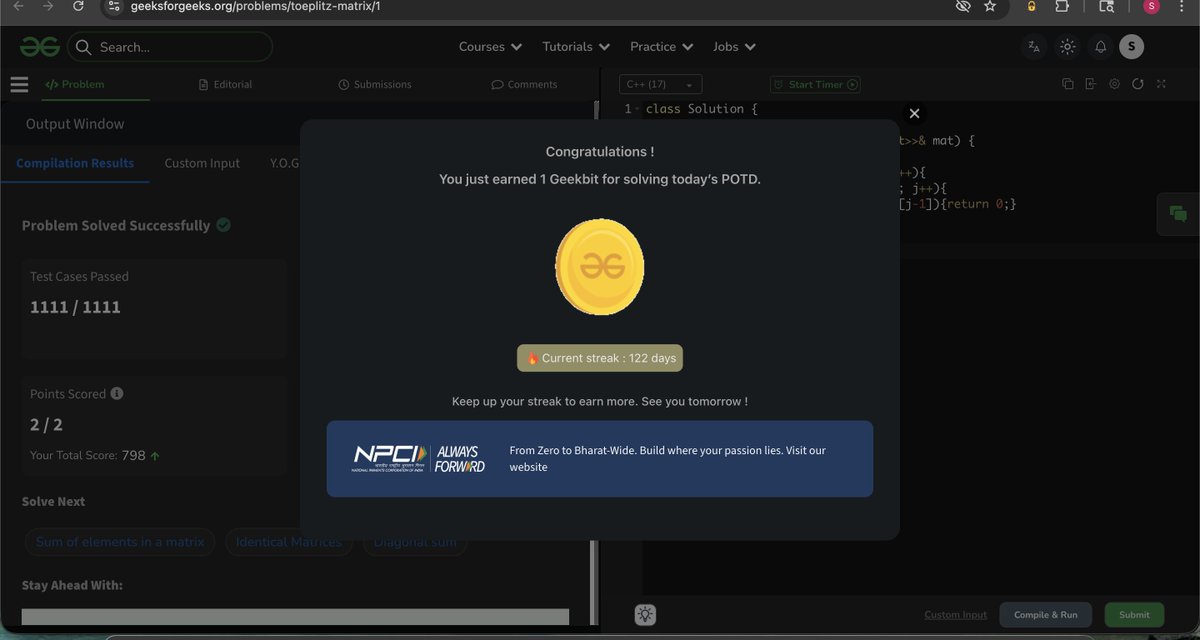Image resolution: width=1200 pixels, height=640 pixels.
Task: Click the import file icon in editor
Action: (x=1090, y=84)
